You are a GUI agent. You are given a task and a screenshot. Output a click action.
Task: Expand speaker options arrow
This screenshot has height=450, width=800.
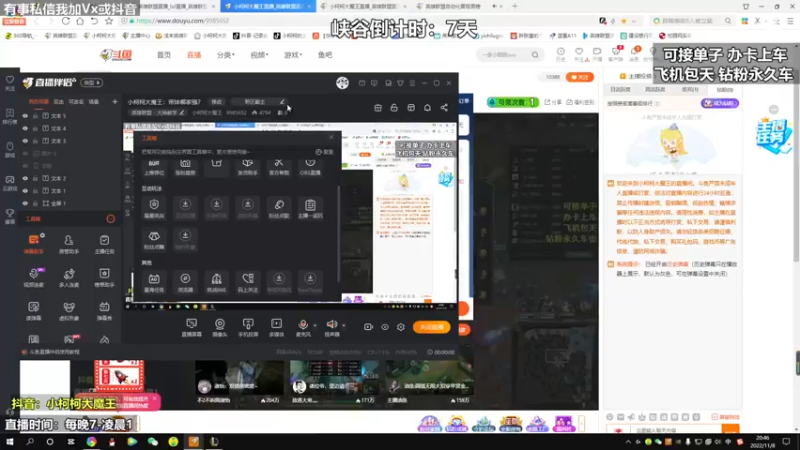coord(344,325)
